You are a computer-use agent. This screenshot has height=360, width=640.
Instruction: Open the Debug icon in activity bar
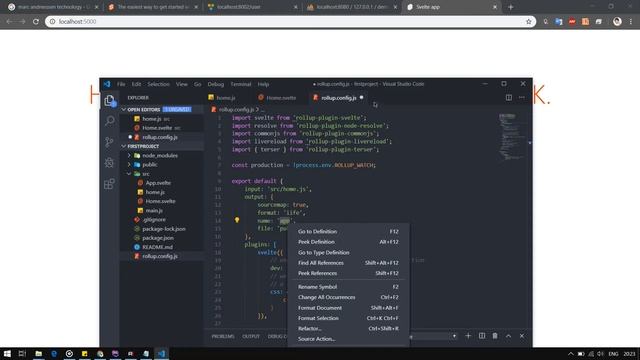[x=109, y=162]
